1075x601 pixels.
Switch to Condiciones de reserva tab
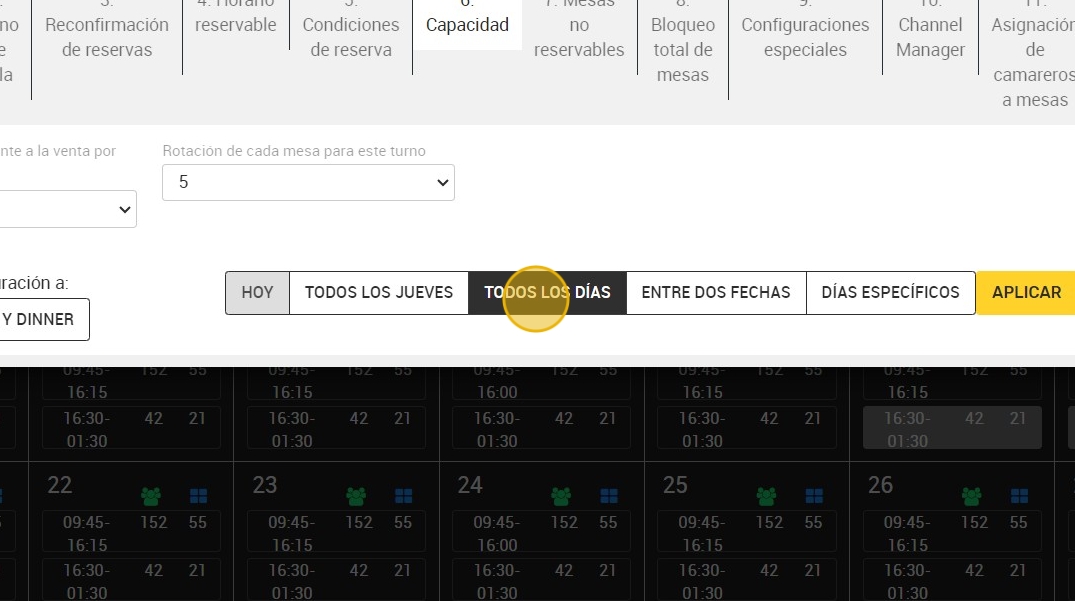[x=351, y=37]
